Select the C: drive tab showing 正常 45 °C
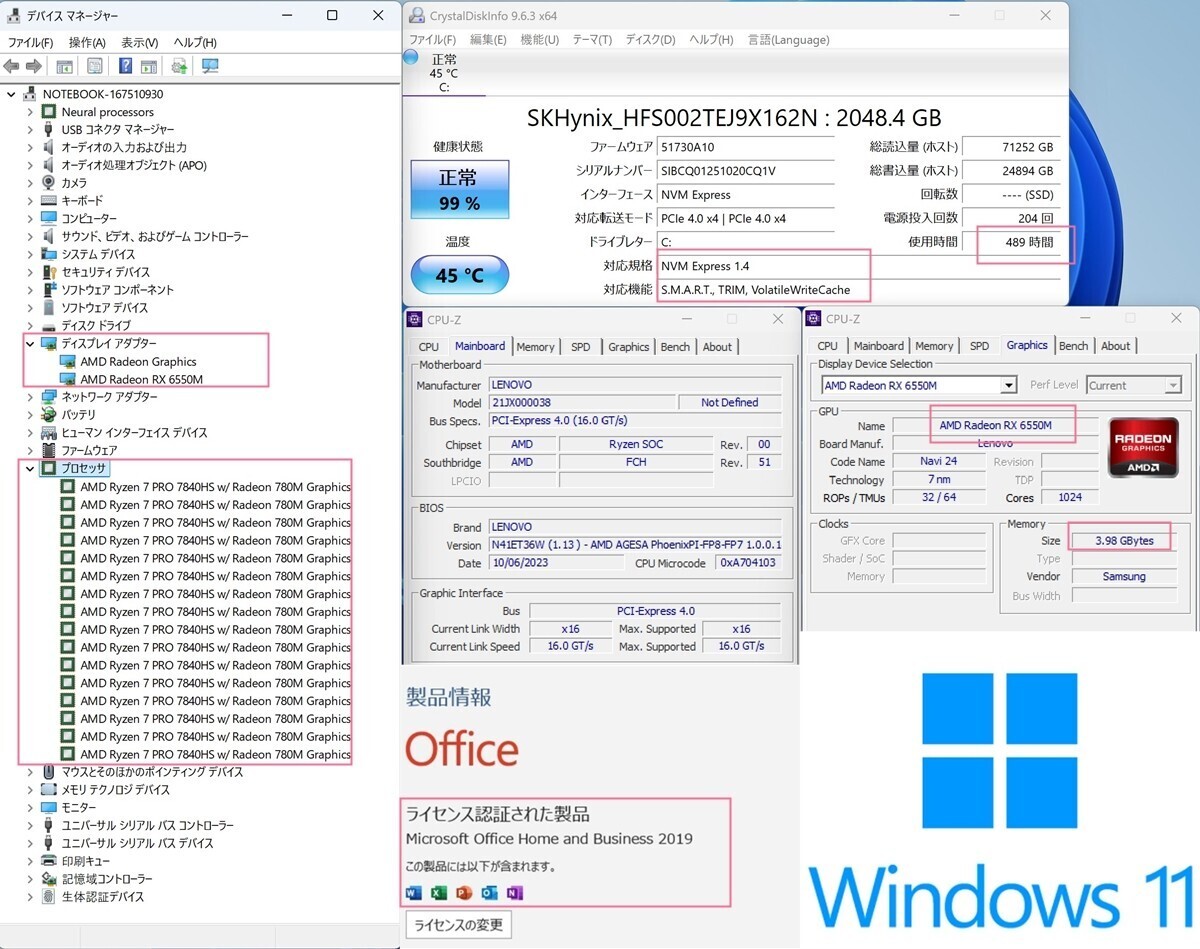The height and width of the screenshot is (949, 1200). coord(443,73)
